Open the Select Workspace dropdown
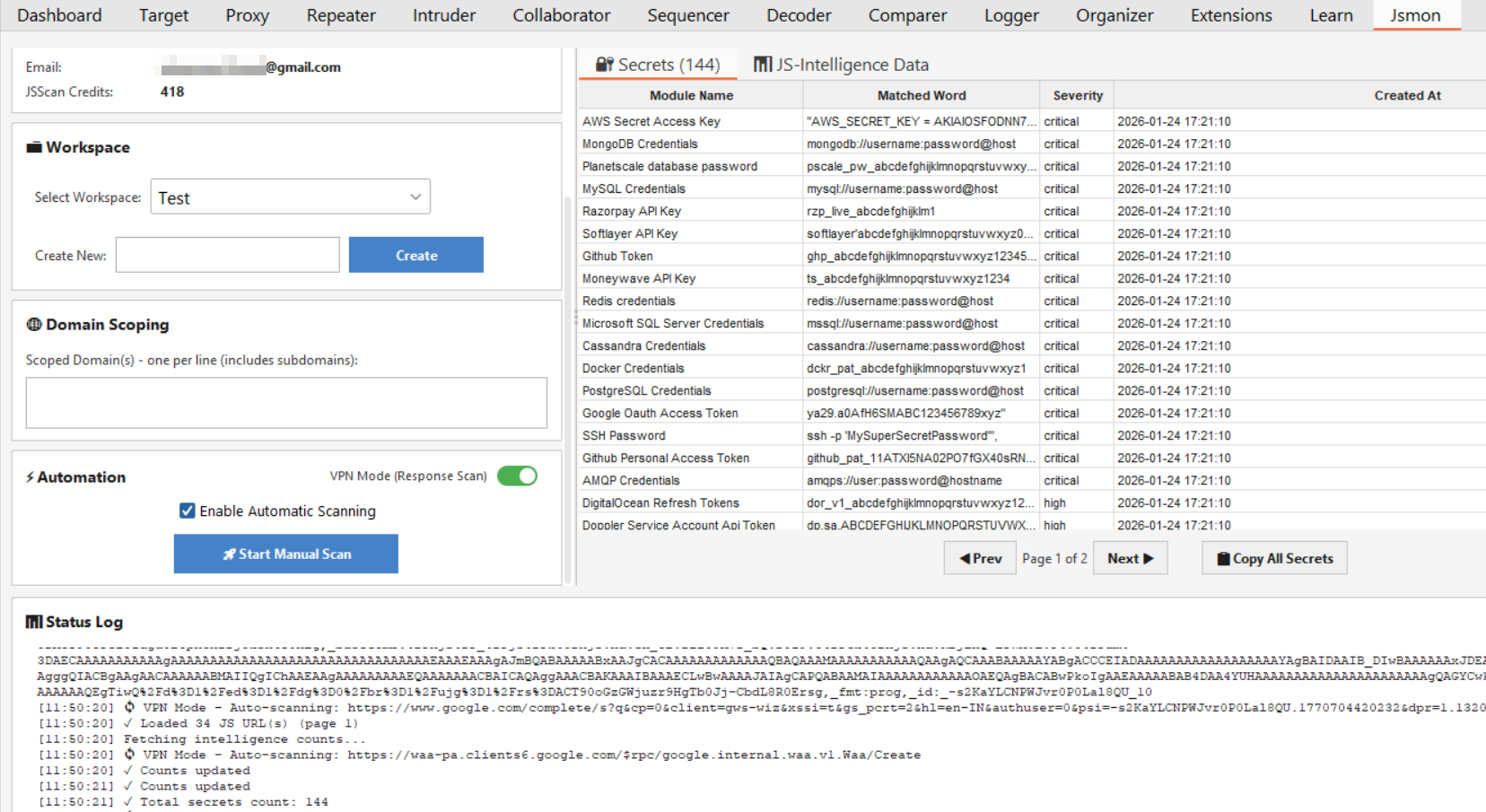Image resolution: width=1486 pixels, height=812 pixels. (x=290, y=197)
